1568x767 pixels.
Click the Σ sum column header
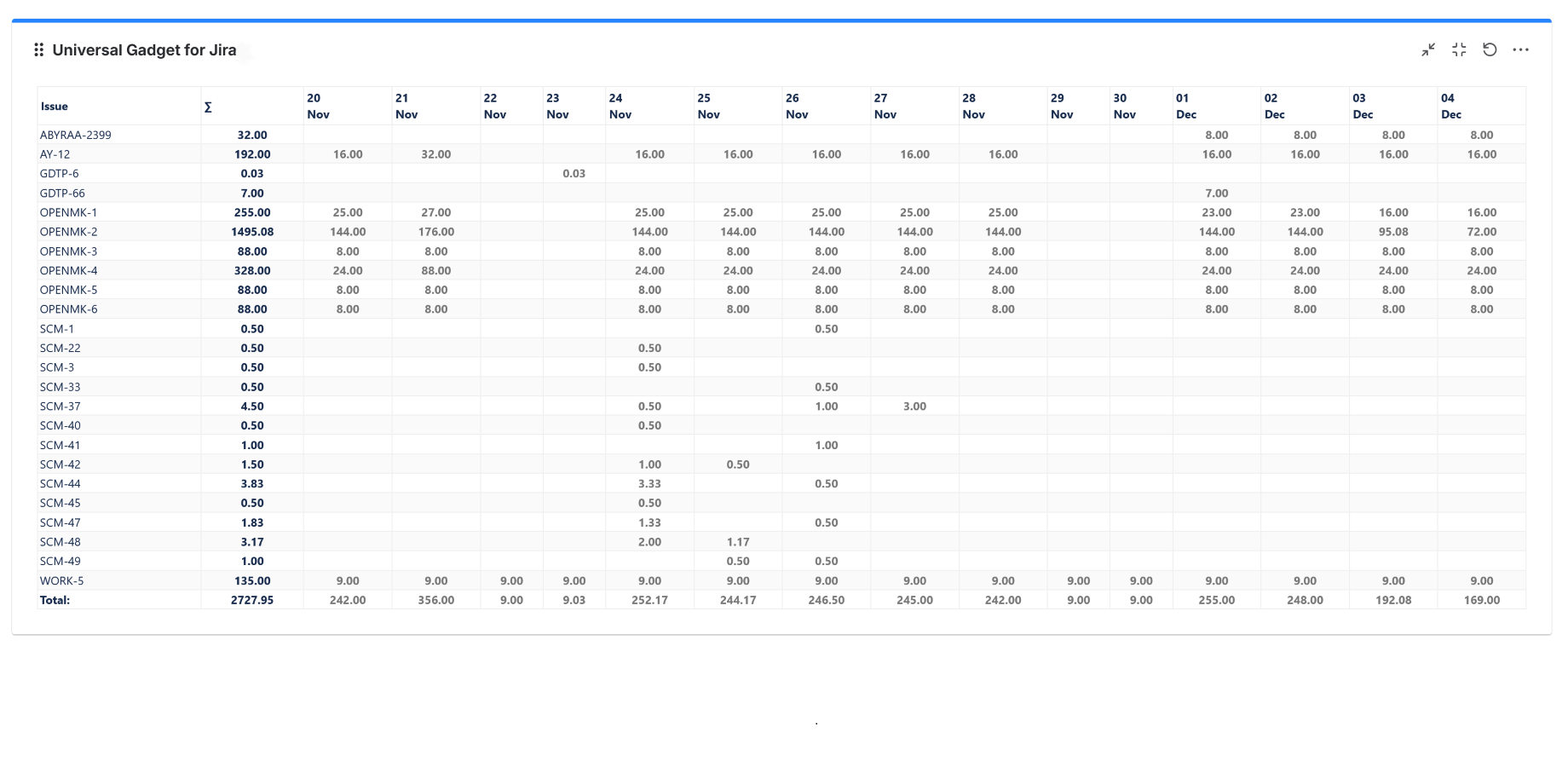click(x=207, y=106)
